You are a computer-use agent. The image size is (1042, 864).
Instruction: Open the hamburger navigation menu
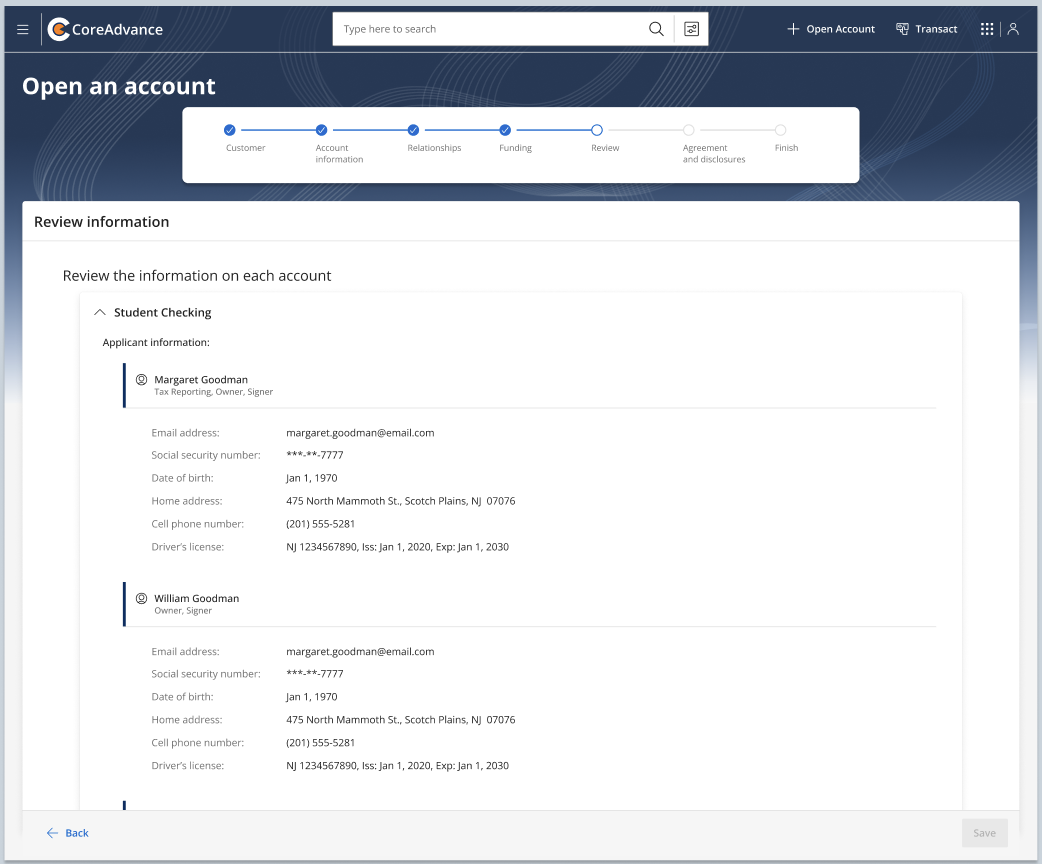tap(23, 29)
